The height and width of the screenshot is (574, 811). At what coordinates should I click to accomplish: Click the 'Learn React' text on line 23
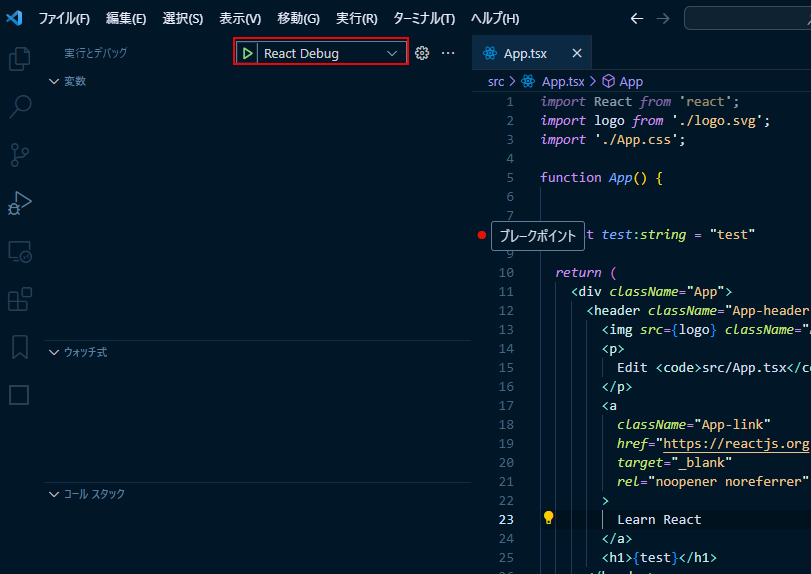[x=659, y=520]
